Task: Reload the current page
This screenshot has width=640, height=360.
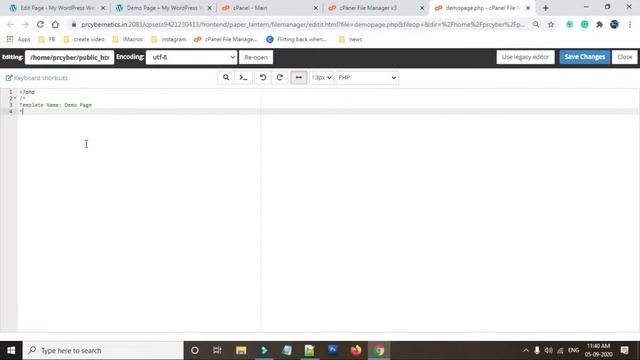Action: 40,24
